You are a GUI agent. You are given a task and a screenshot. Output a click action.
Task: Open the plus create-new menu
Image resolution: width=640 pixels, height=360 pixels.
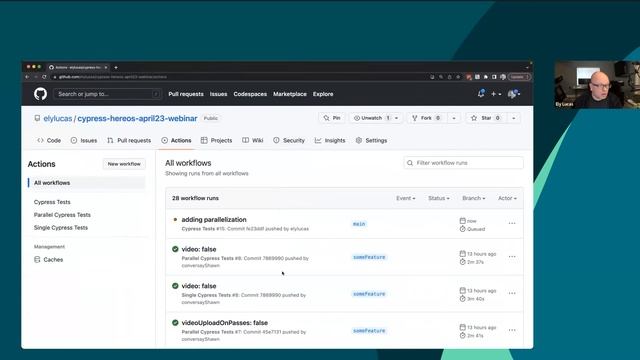coord(496,94)
